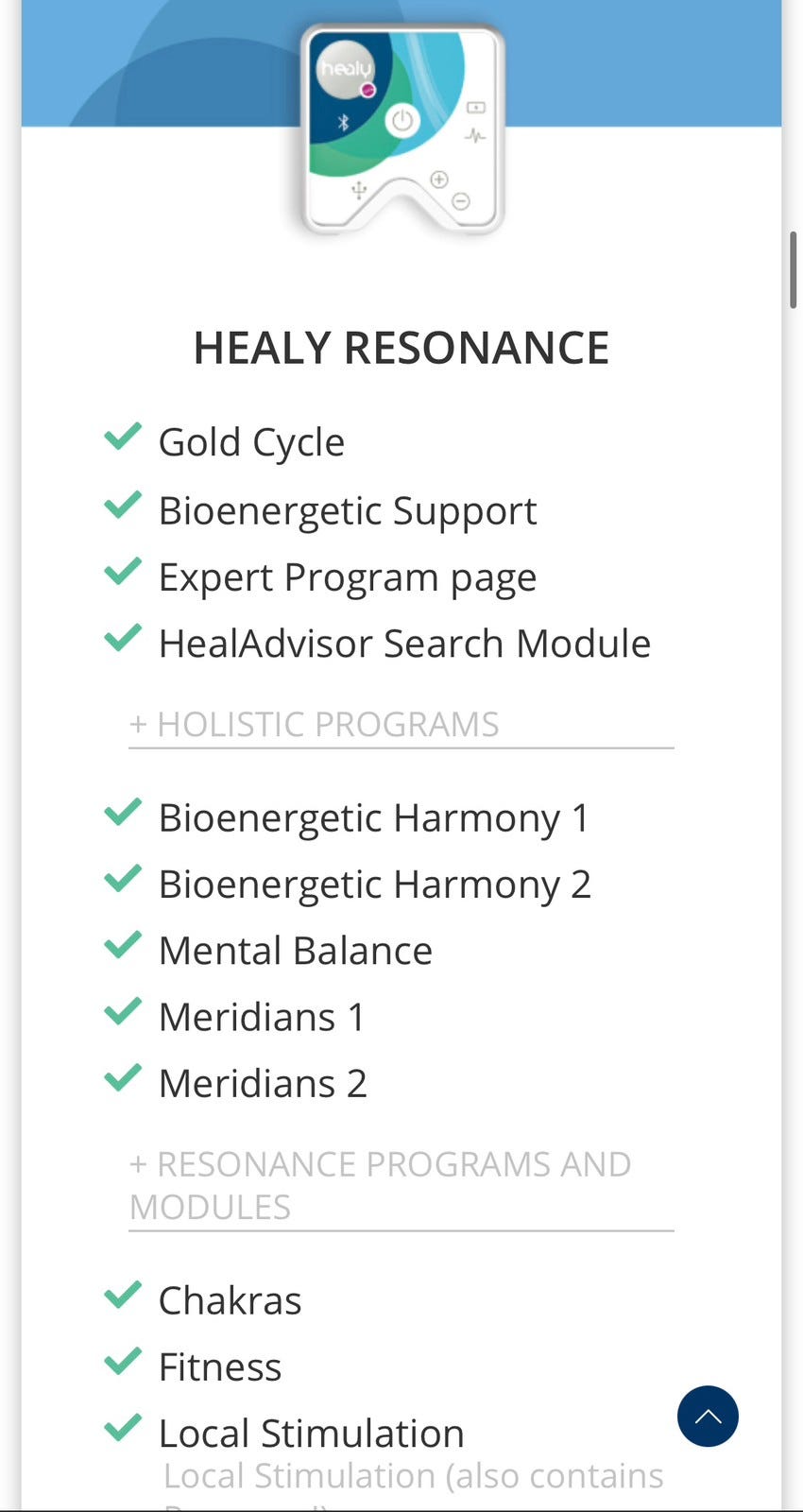Click the scroll-to-top arrow button
The image size is (803, 1512).
click(x=708, y=1416)
